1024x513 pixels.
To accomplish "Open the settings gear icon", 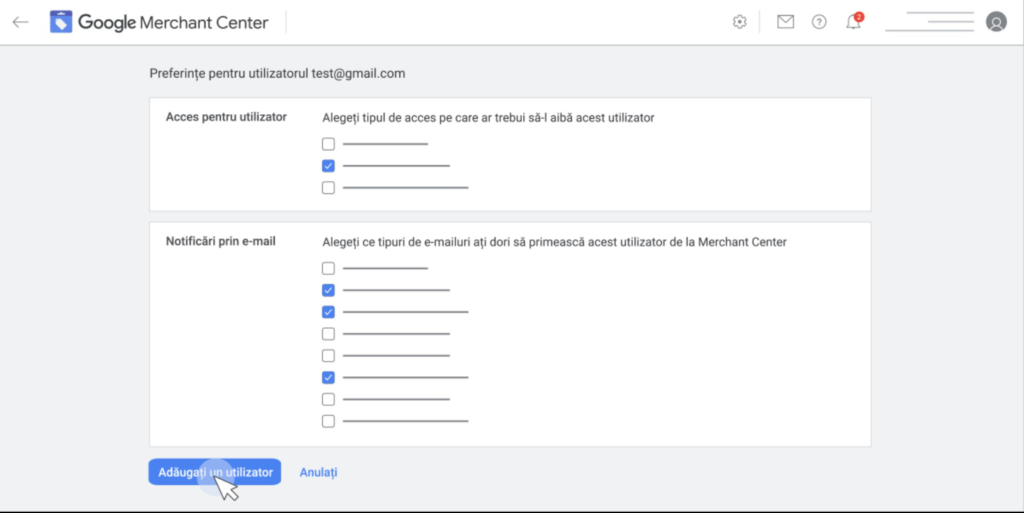I will (739, 22).
